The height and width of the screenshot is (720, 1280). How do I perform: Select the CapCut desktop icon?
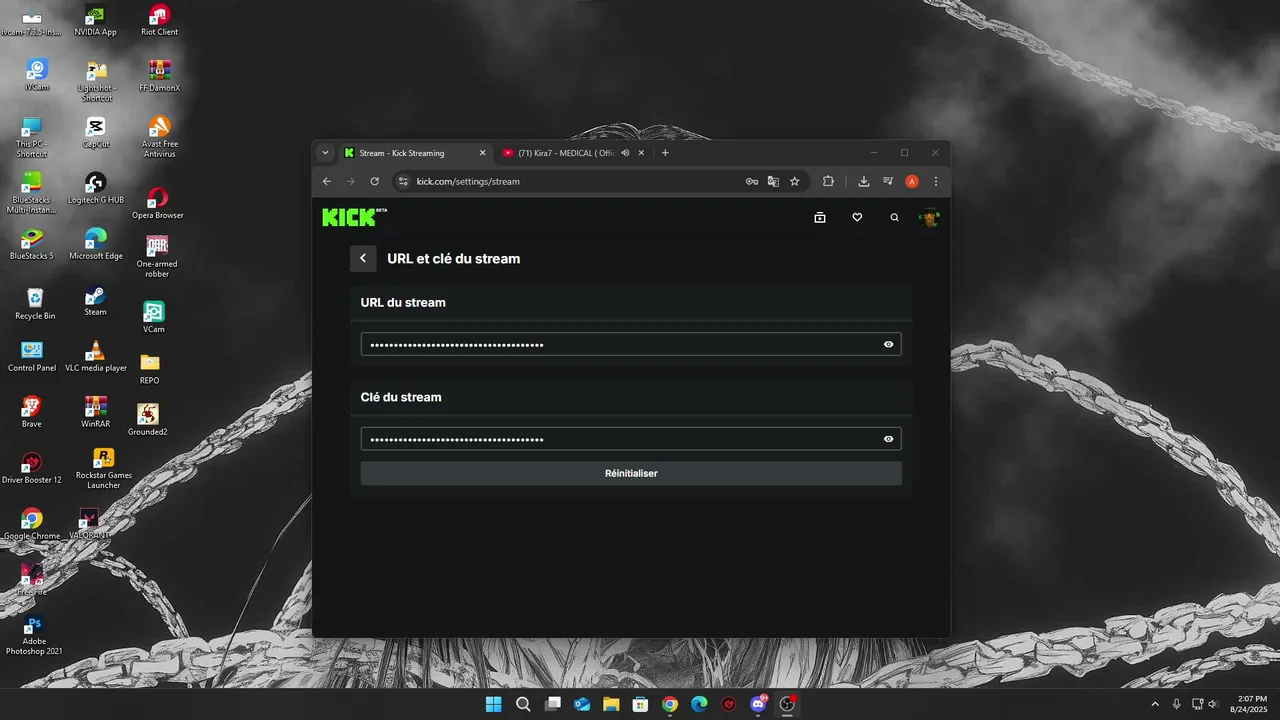(96, 133)
